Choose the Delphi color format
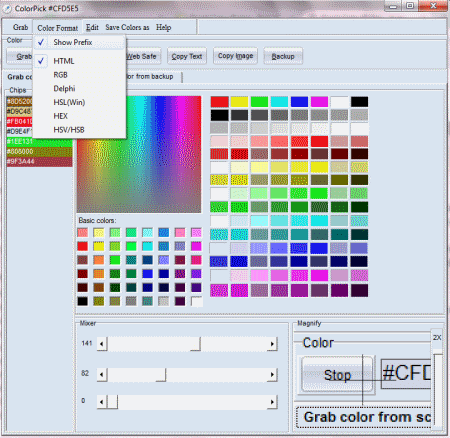Screen dimensions: 450x438 pyautogui.click(x=79, y=89)
